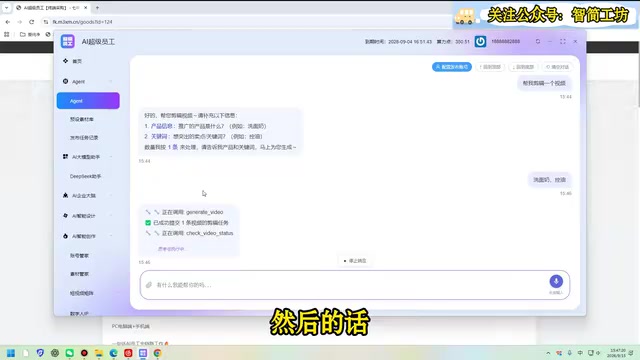Open DeepSeek助手 in the sidebar
The width and height of the screenshot is (640, 360).
(85, 176)
